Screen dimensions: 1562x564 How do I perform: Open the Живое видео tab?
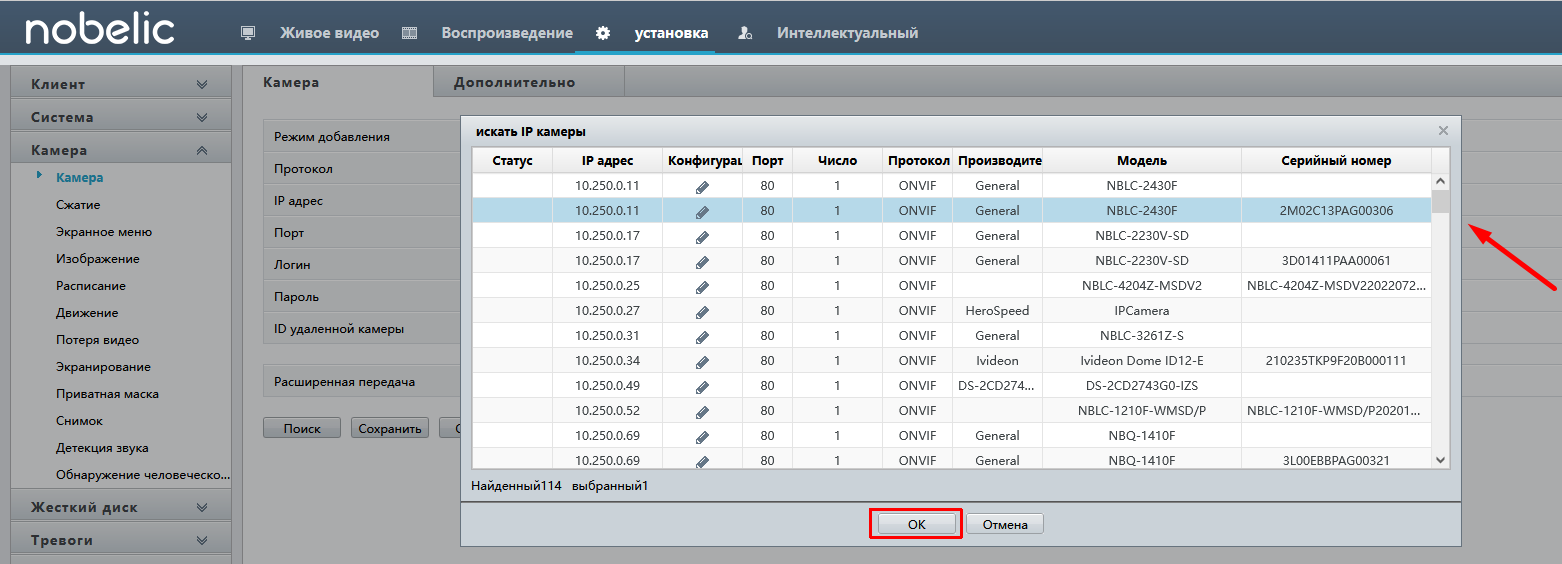click(329, 33)
